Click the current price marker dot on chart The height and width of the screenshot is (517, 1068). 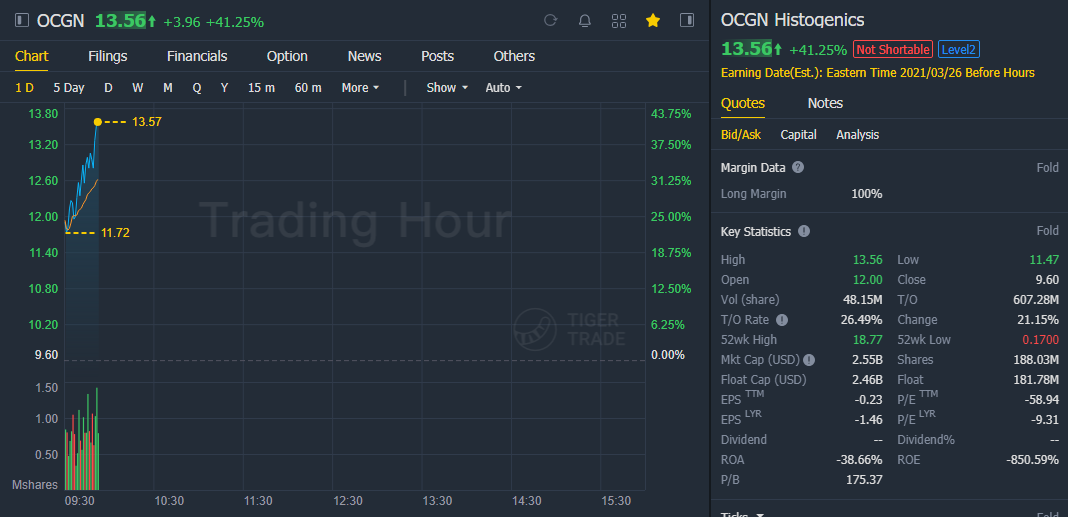click(97, 122)
